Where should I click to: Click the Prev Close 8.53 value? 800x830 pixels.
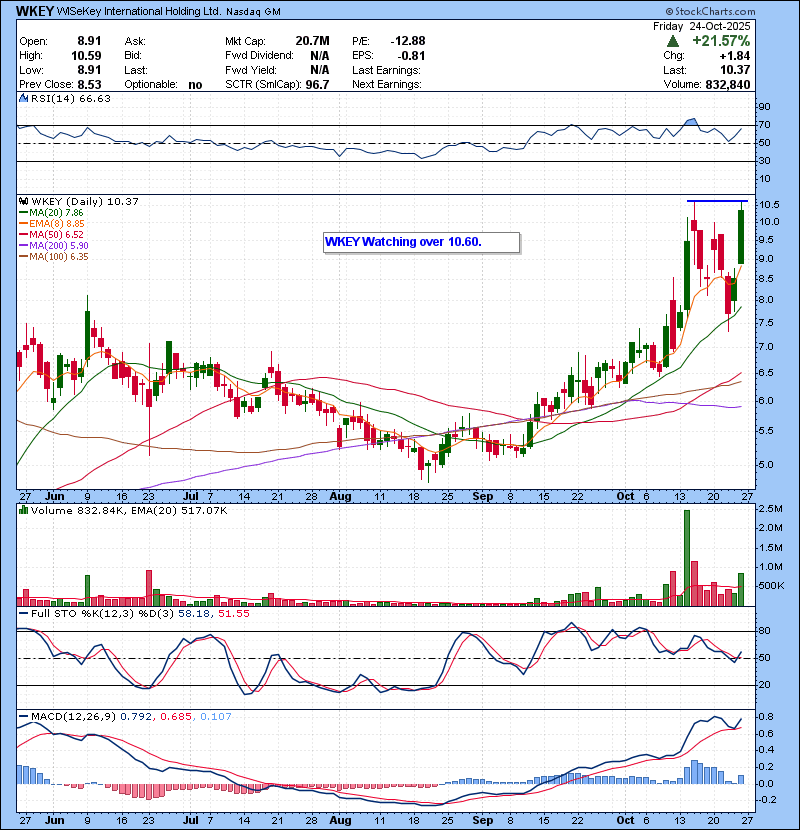pyautogui.click(x=89, y=85)
